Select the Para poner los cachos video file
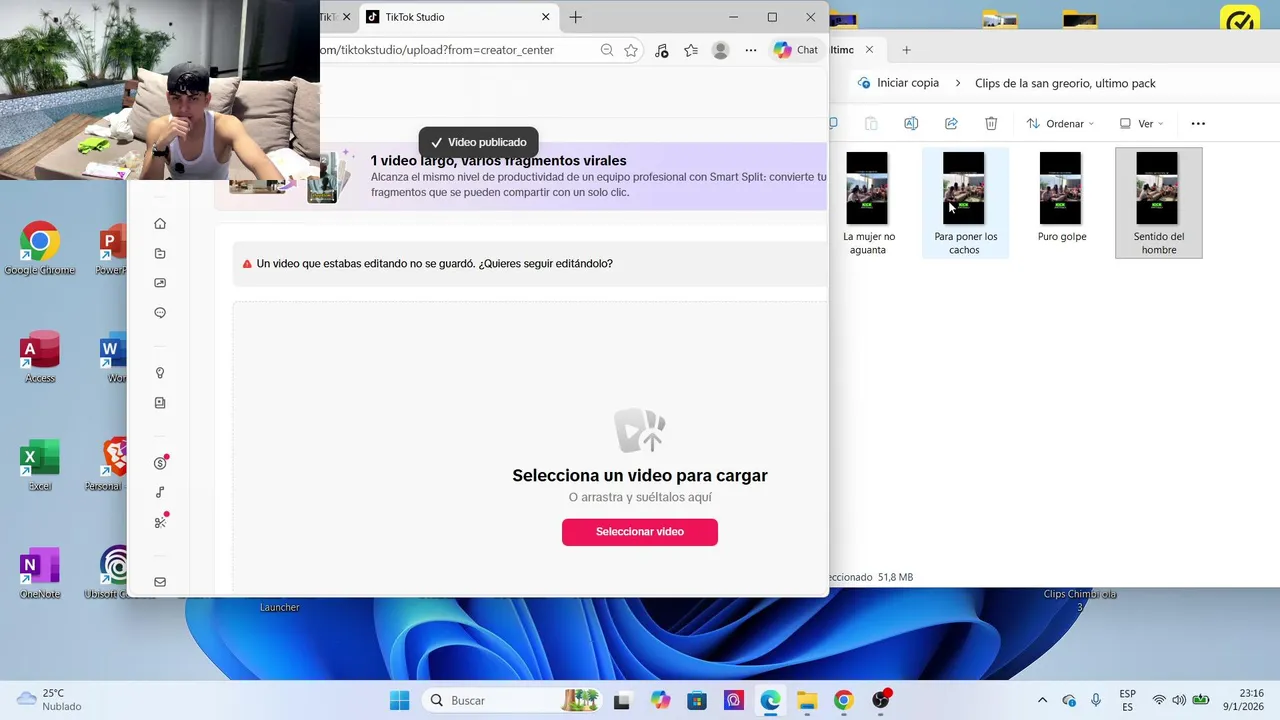This screenshot has width=1280, height=720. click(965, 204)
